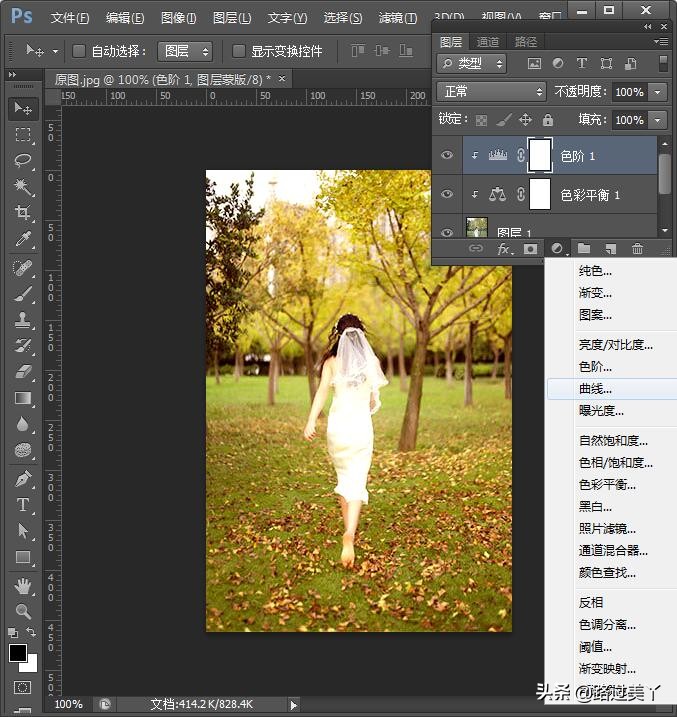This screenshot has width=677, height=717.
Task: Select the Crop tool
Action: click(23, 212)
